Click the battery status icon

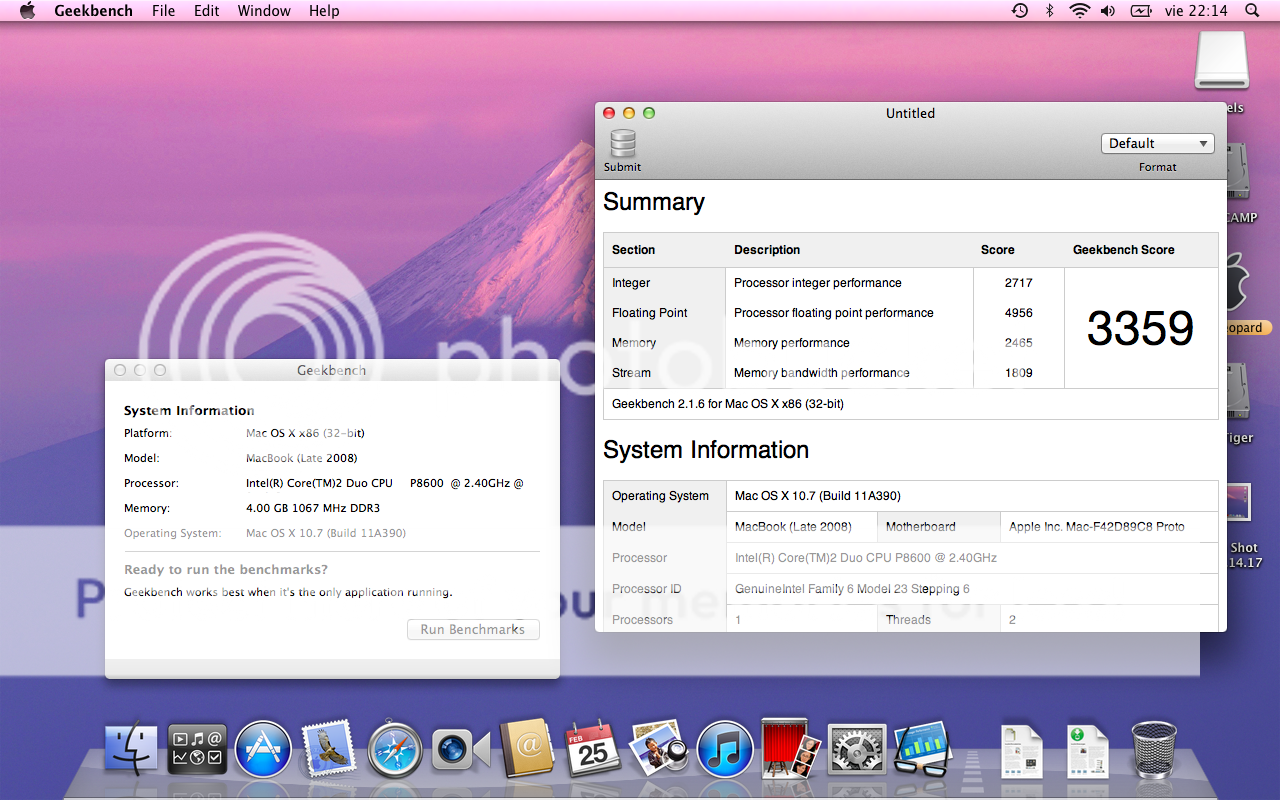click(x=1141, y=11)
